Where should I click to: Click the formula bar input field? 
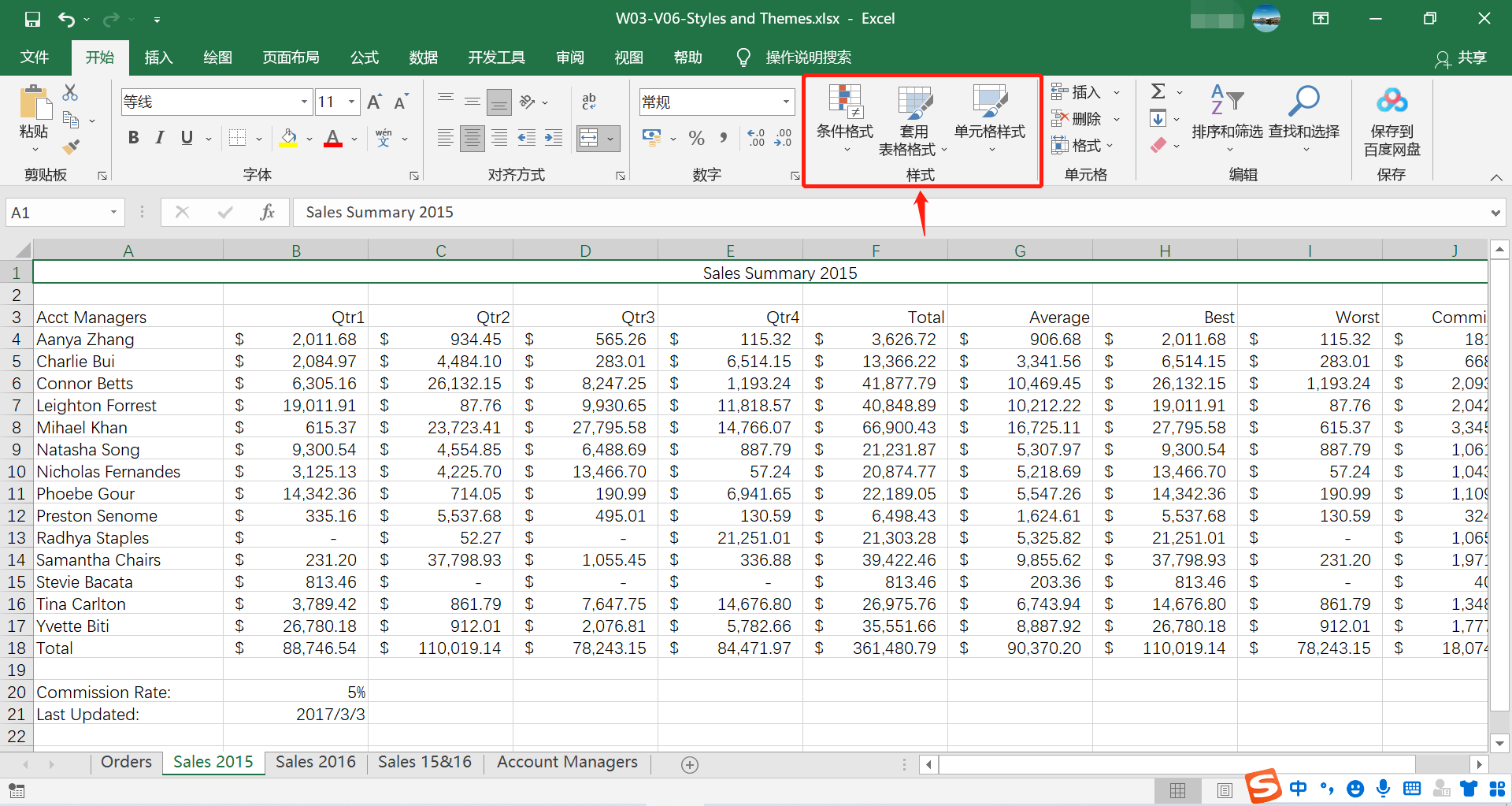(890, 212)
